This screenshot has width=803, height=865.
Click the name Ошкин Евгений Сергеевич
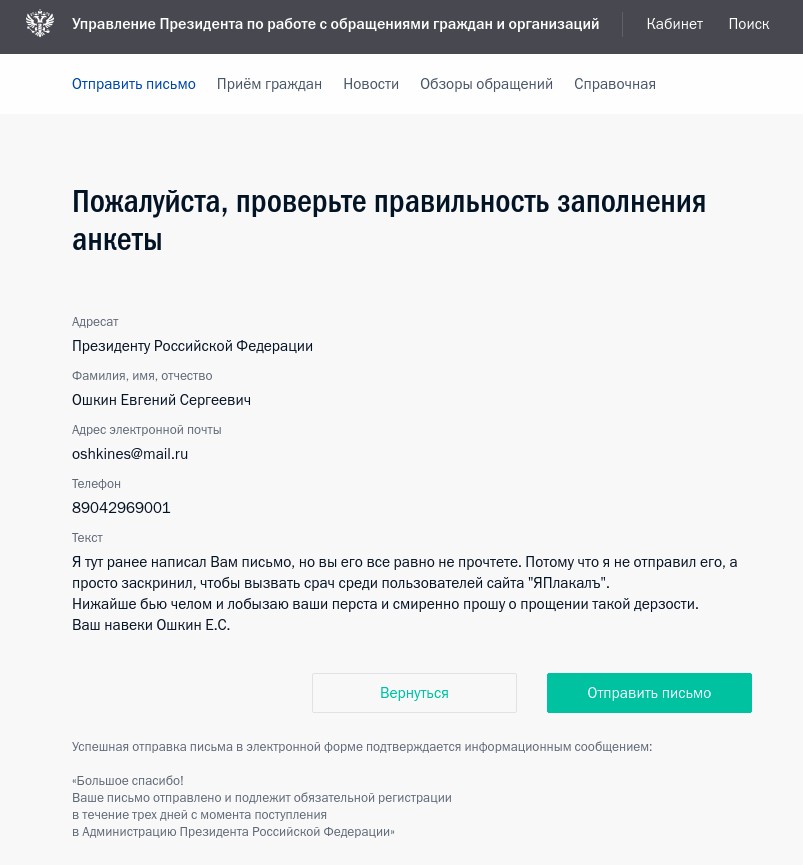[161, 400]
